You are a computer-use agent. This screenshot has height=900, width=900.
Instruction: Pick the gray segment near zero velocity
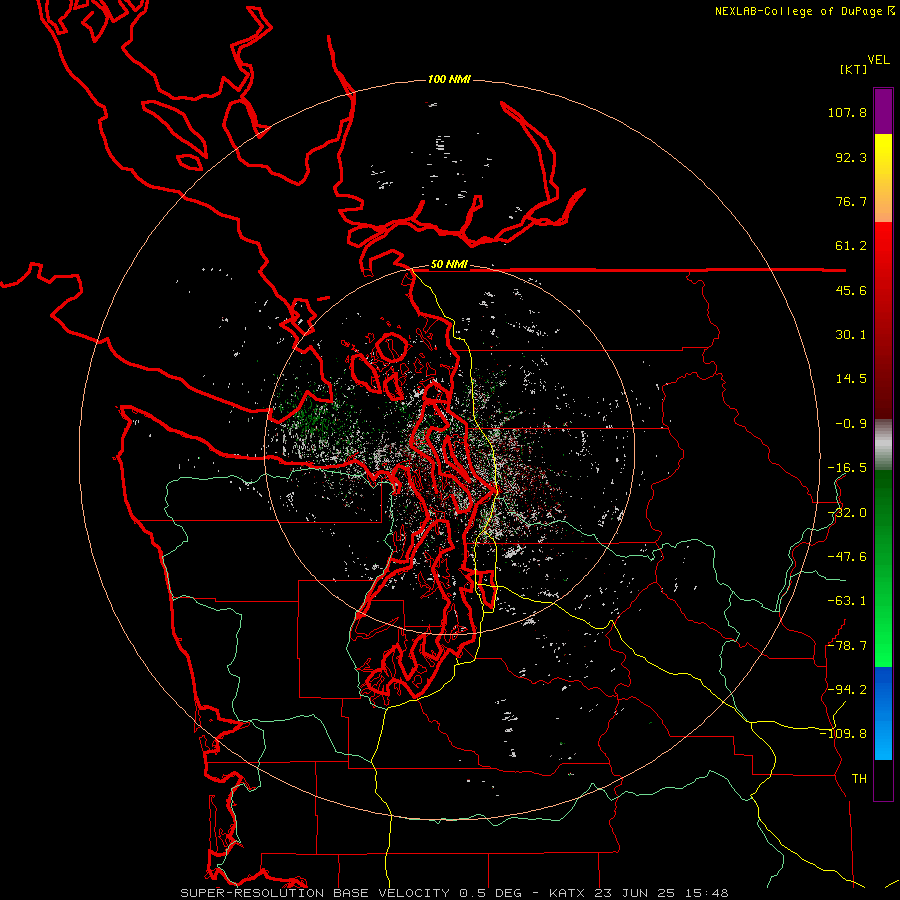tap(883, 445)
